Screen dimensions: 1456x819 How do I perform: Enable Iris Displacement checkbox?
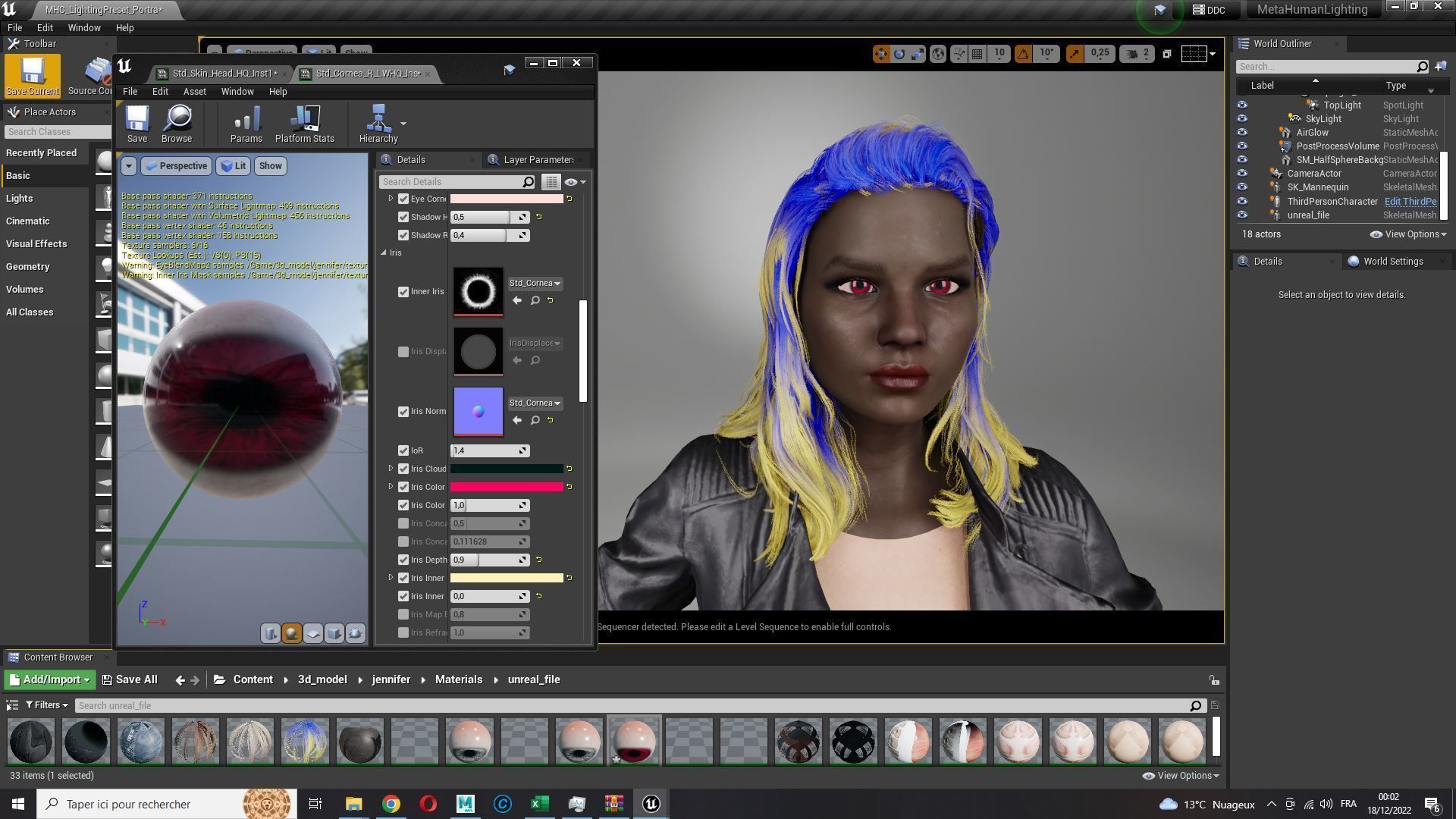click(x=403, y=352)
